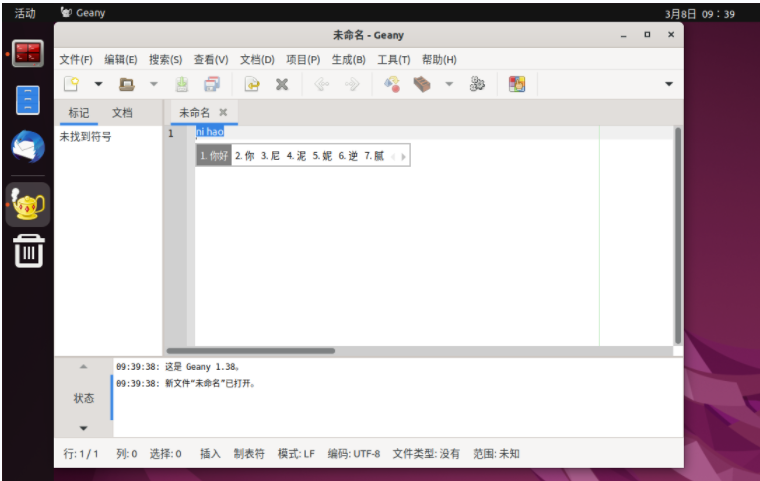Launch Thunderbird from the dock
Image resolution: width=760 pixels, height=481 pixels.
pos(28,147)
